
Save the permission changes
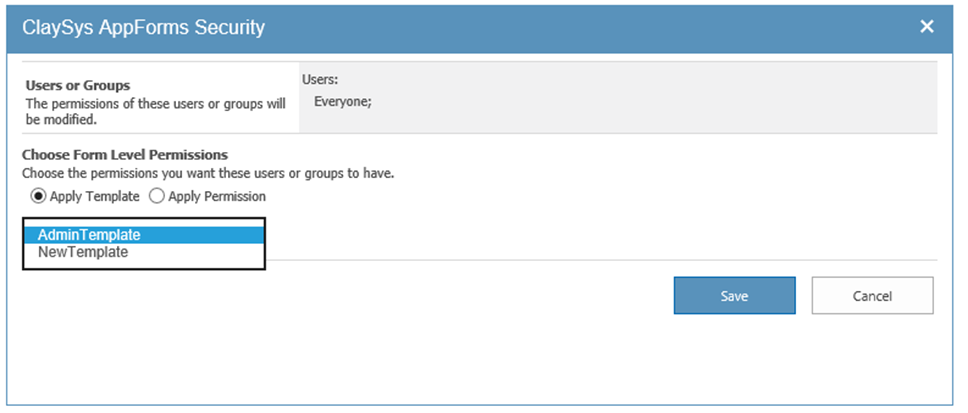[734, 296]
